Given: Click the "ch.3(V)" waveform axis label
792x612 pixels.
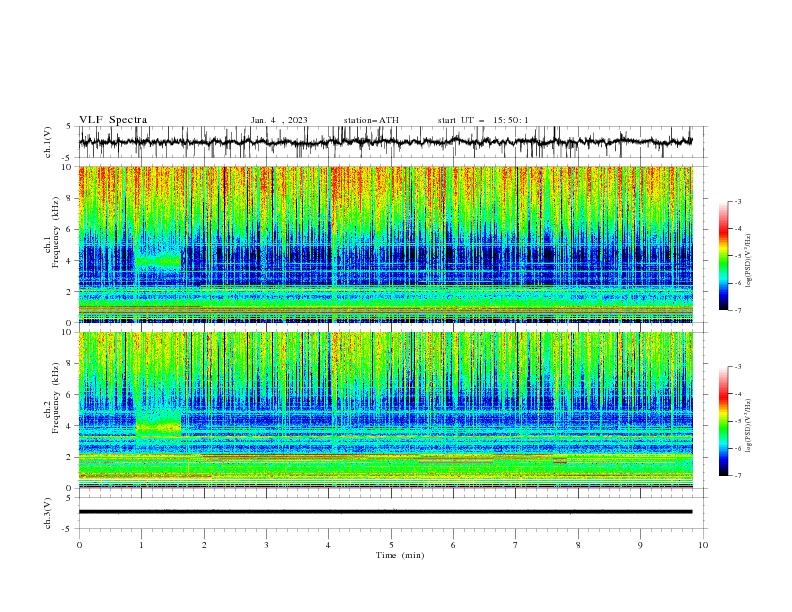Looking at the screenshot, I should [x=48, y=513].
